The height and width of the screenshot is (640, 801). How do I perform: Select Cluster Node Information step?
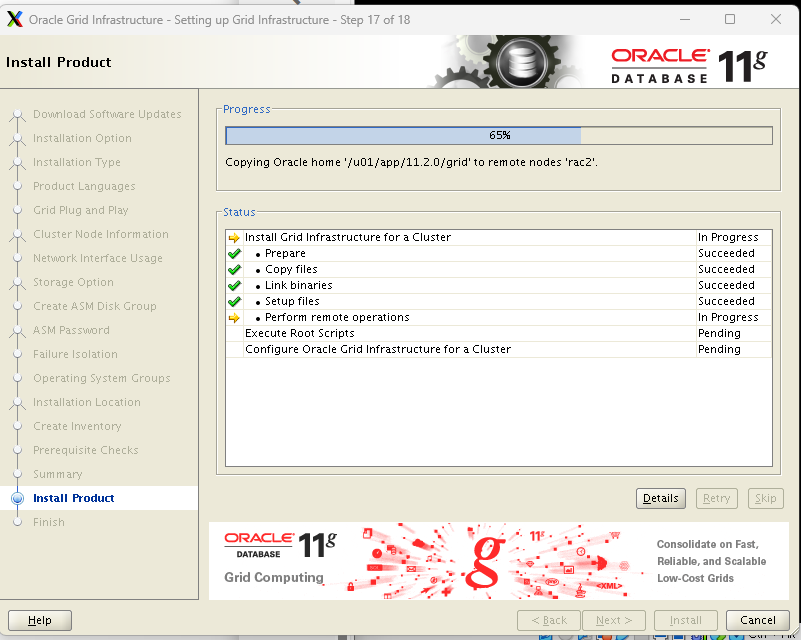click(101, 234)
